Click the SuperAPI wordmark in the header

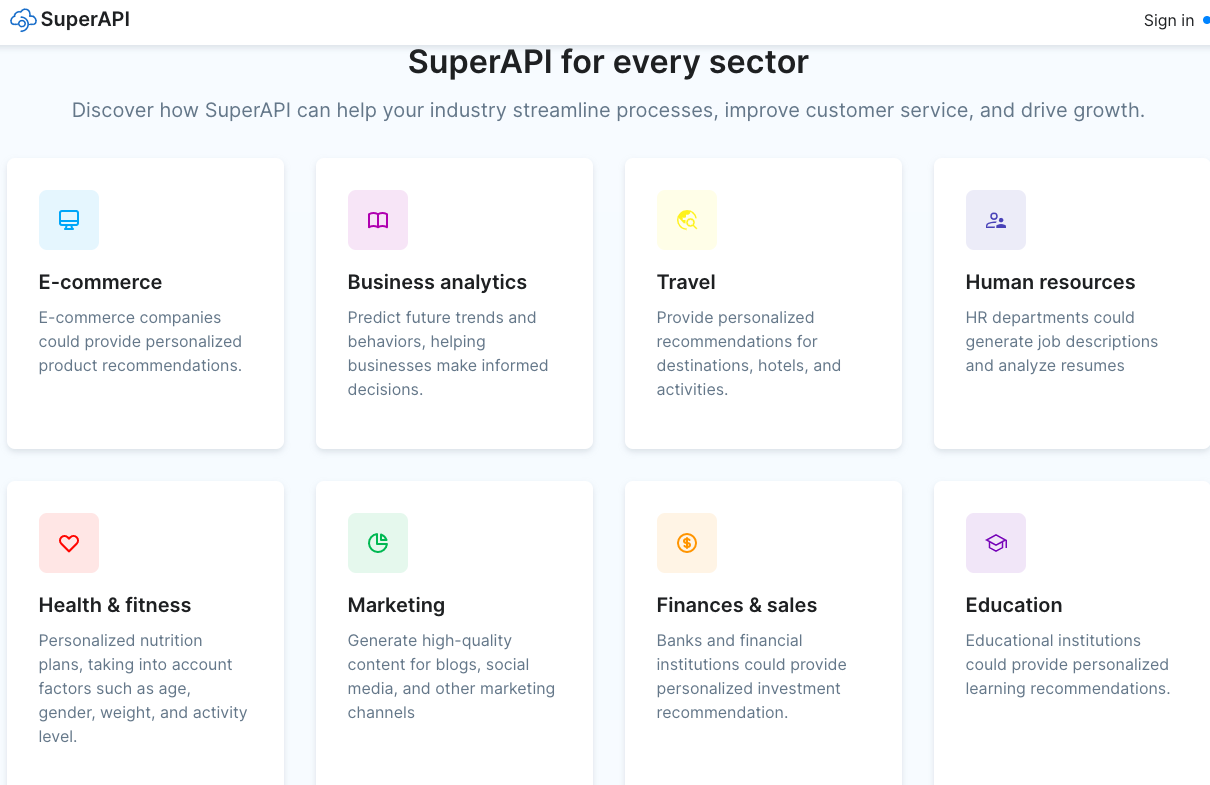(85, 20)
